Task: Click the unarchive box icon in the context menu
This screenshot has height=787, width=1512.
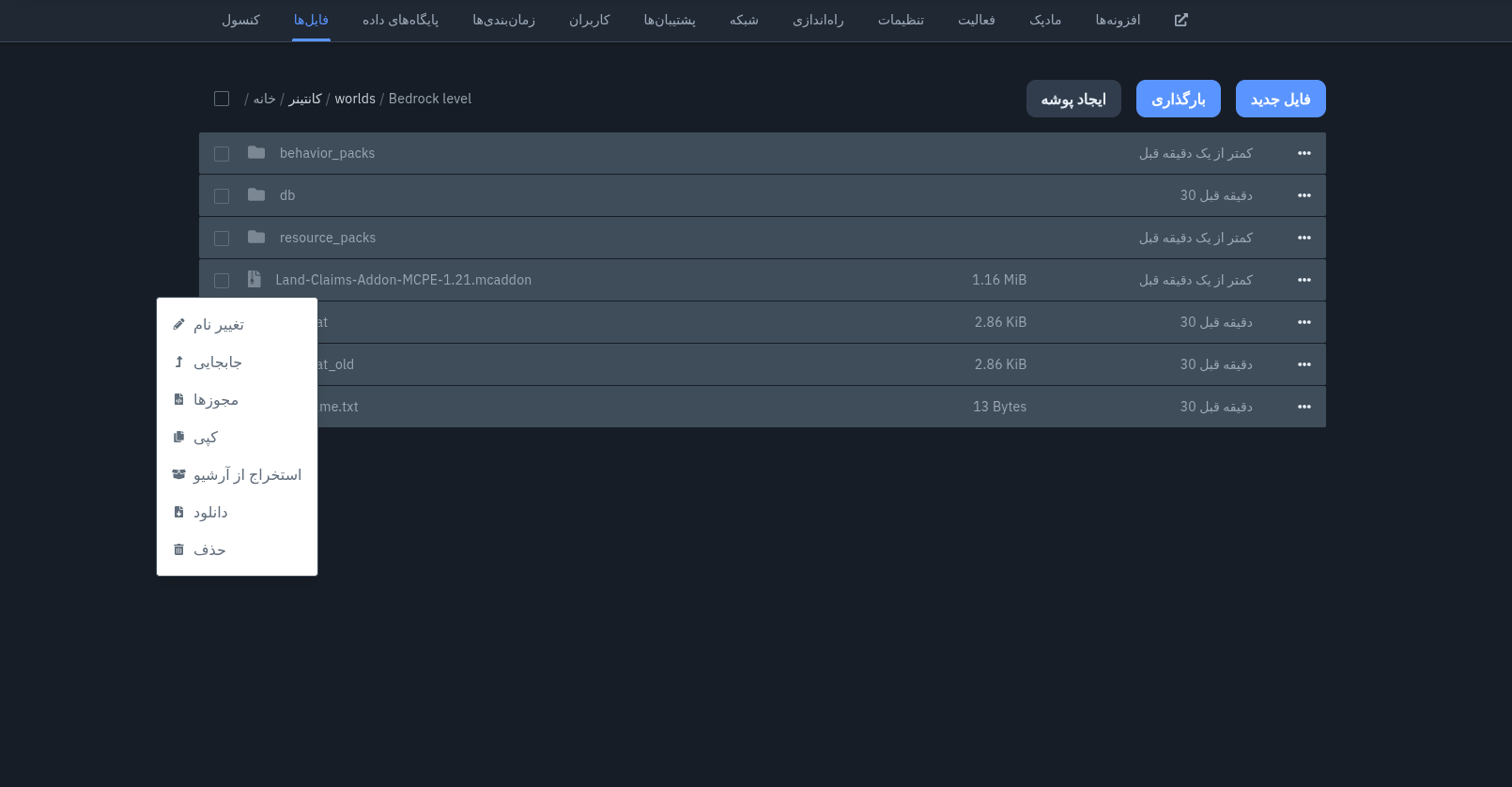Action: click(179, 474)
